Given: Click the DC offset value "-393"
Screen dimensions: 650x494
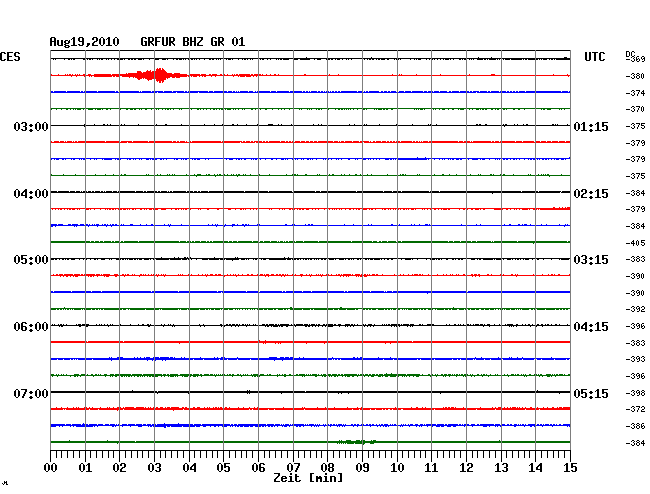Looking at the screenshot, I should coord(635,359).
